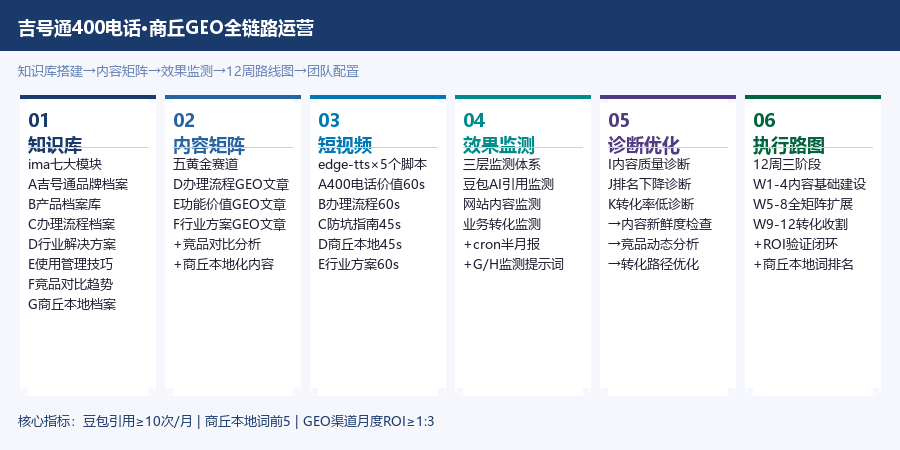The width and height of the screenshot is (900, 450).
Task: Click the 执行路图 card heading
Action: [789, 145]
